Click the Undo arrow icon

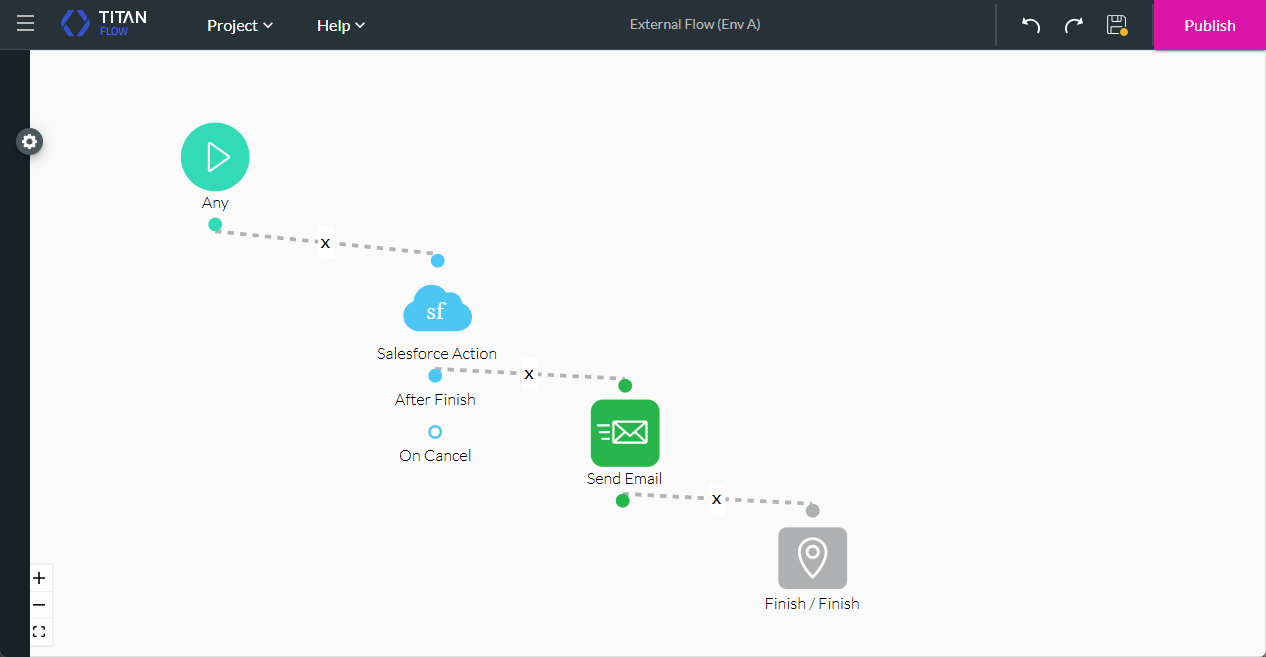[x=1029, y=25]
